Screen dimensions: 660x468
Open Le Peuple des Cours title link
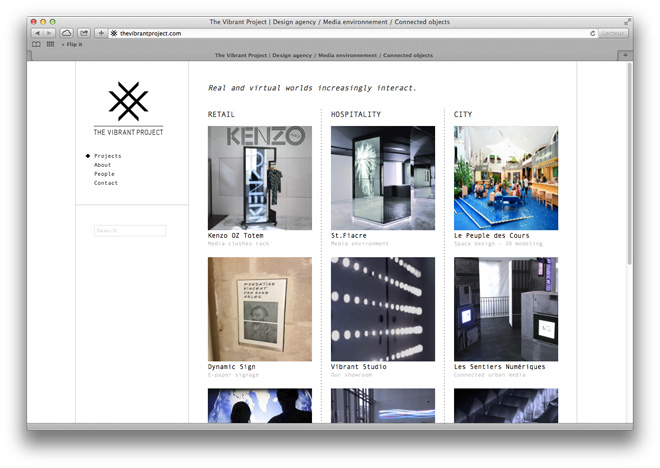(492, 236)
